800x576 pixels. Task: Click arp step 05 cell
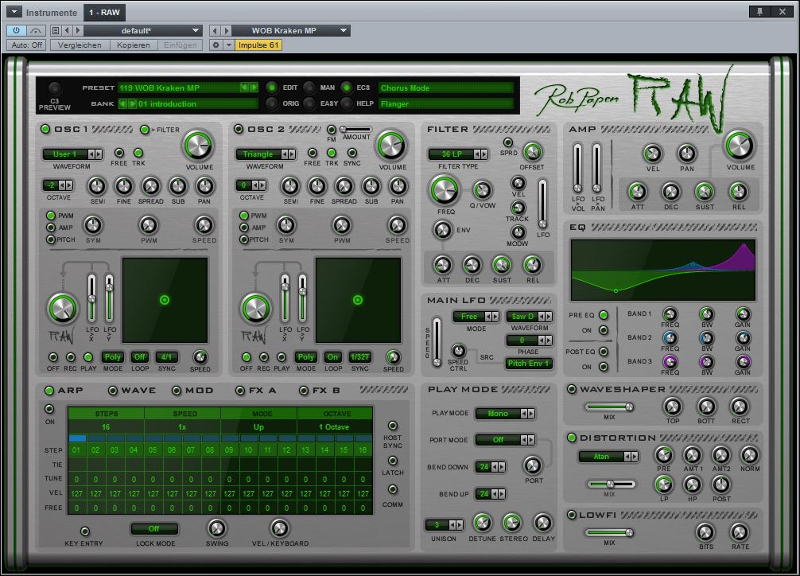click(x=153, y=450)
